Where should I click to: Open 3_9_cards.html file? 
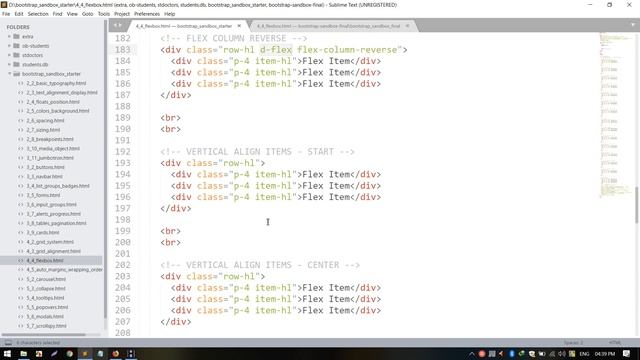tap(42, 233)
